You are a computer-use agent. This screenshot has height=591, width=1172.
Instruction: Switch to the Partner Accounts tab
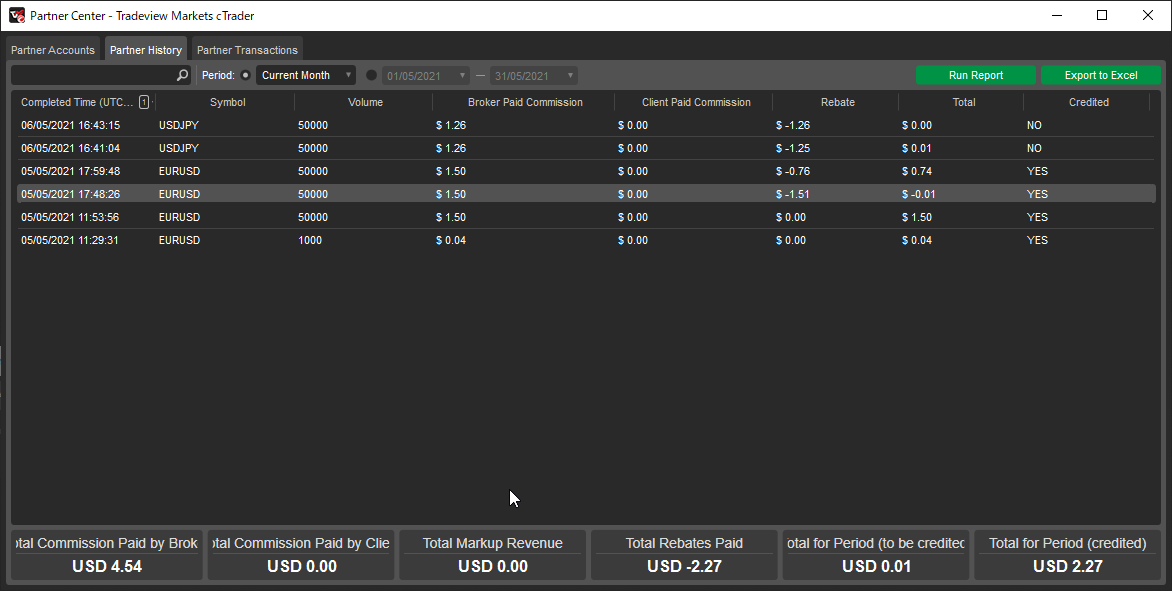(53, 50)
